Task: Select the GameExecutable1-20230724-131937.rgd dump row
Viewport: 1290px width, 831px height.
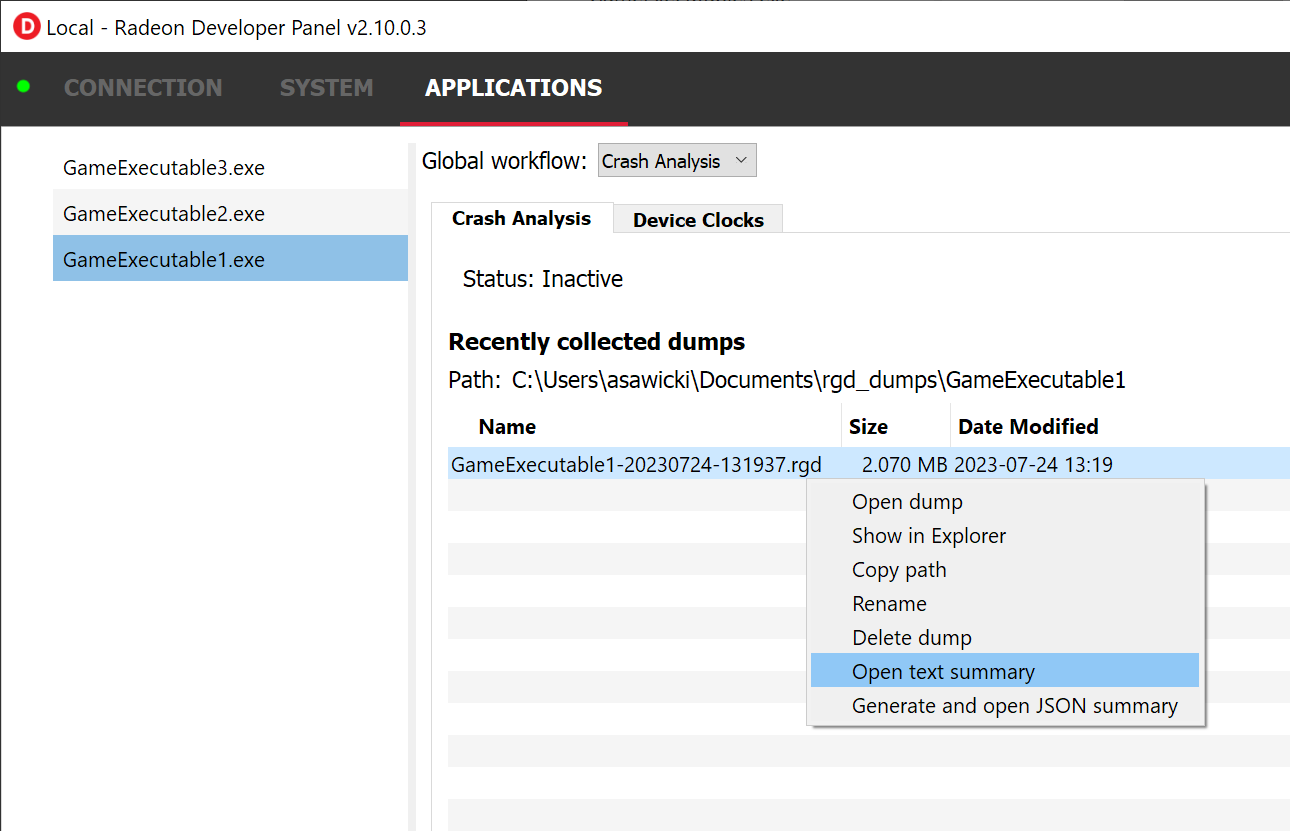Action: 636,464
